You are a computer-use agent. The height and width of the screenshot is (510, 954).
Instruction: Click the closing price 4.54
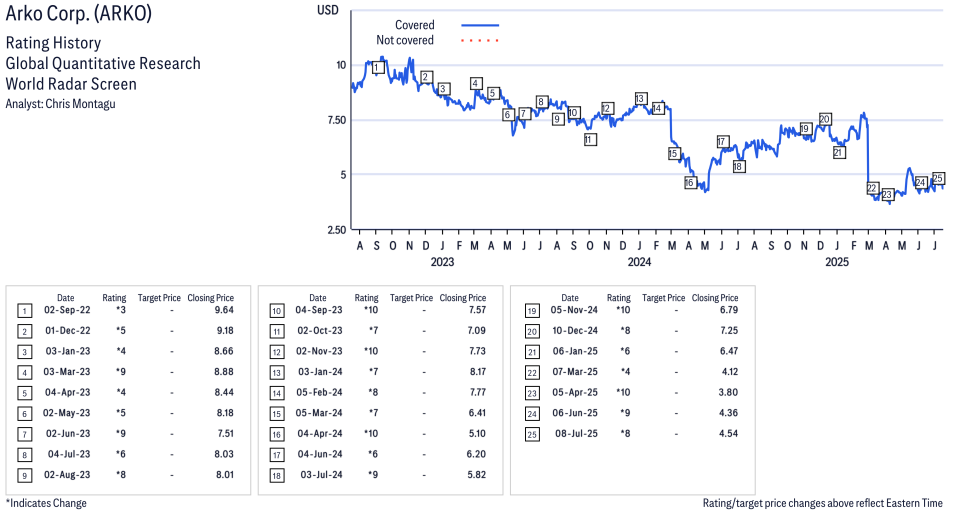(x=728, y=433)
